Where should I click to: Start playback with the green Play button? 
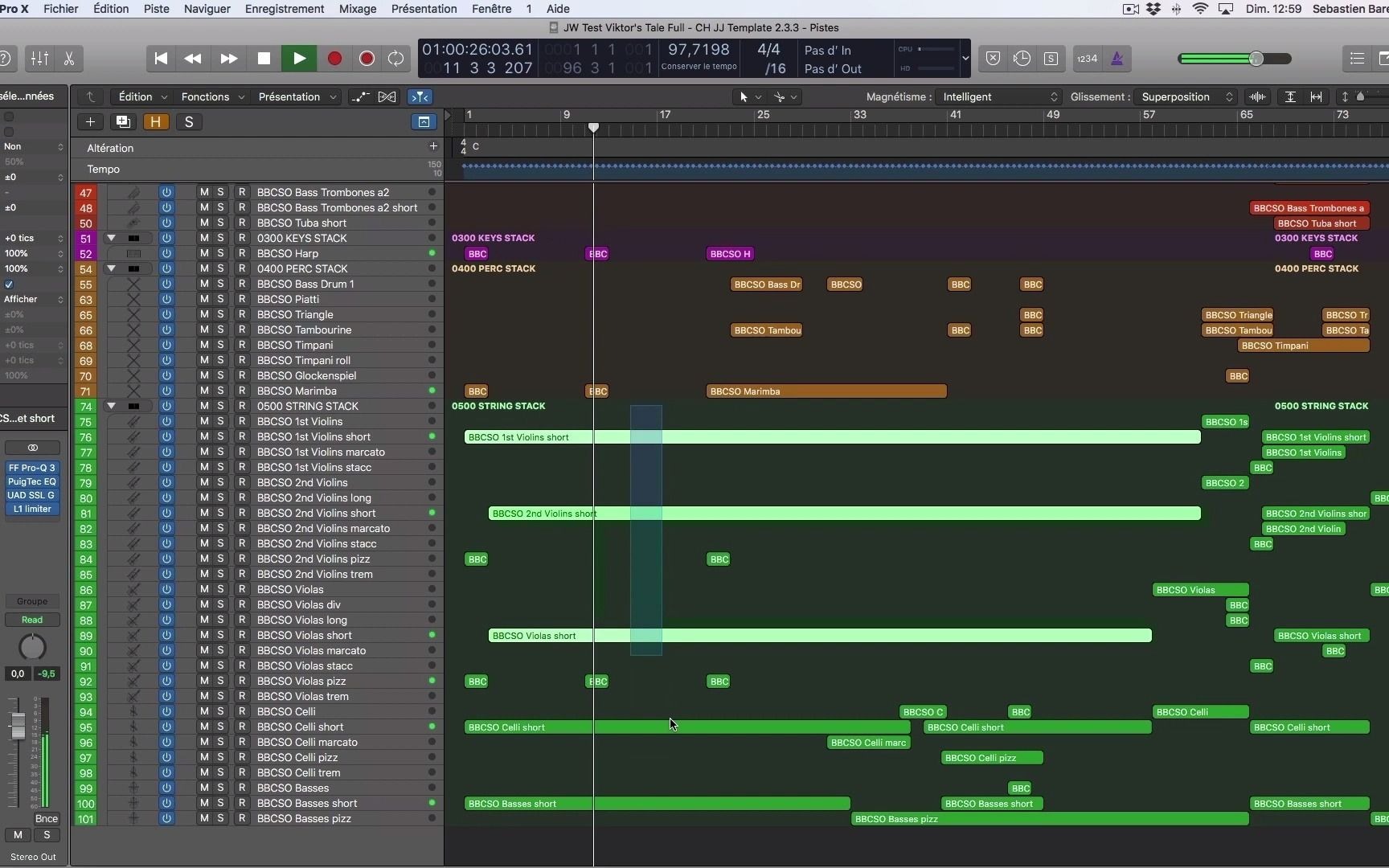[x=299, y=59]
